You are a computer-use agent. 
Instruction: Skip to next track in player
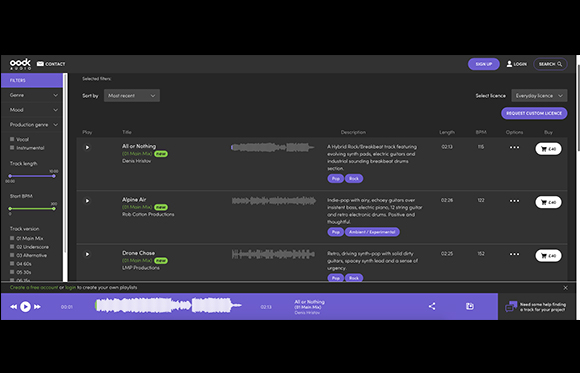(37, 306)
